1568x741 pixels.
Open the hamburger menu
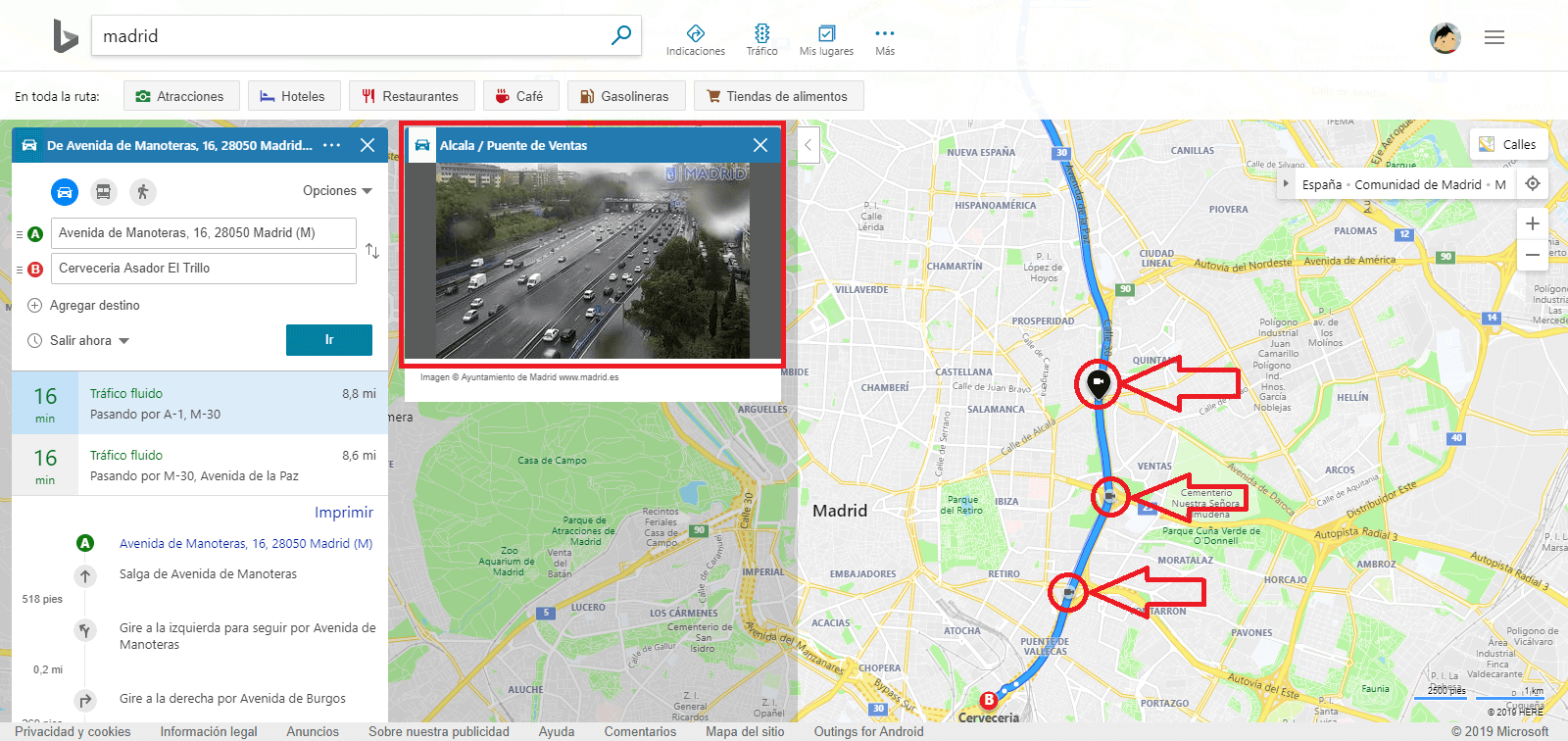click(1494, 37)
